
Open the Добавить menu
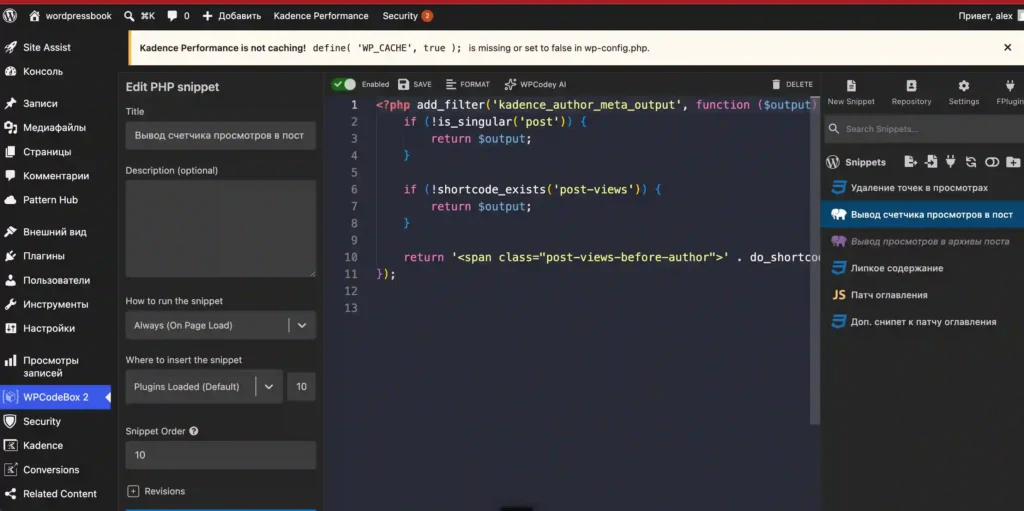(x=231, y=16)
